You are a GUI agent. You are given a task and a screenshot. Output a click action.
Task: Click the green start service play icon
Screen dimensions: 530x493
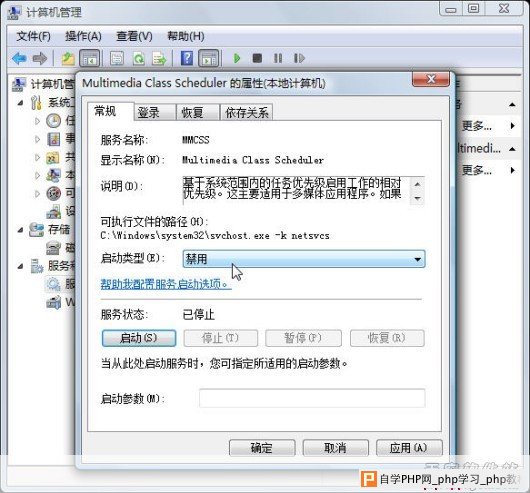[x=237, y=58]
